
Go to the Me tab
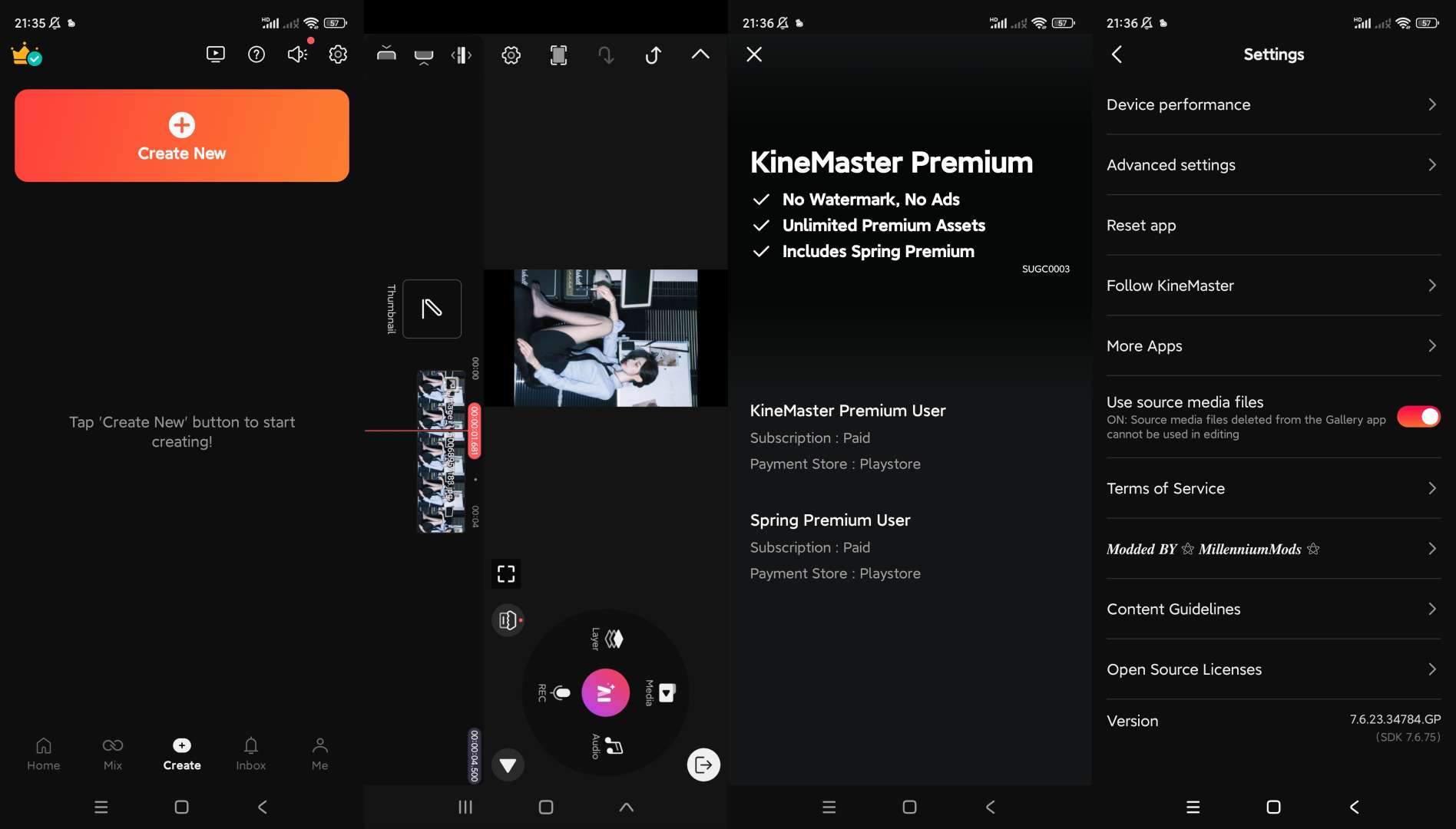320,754
